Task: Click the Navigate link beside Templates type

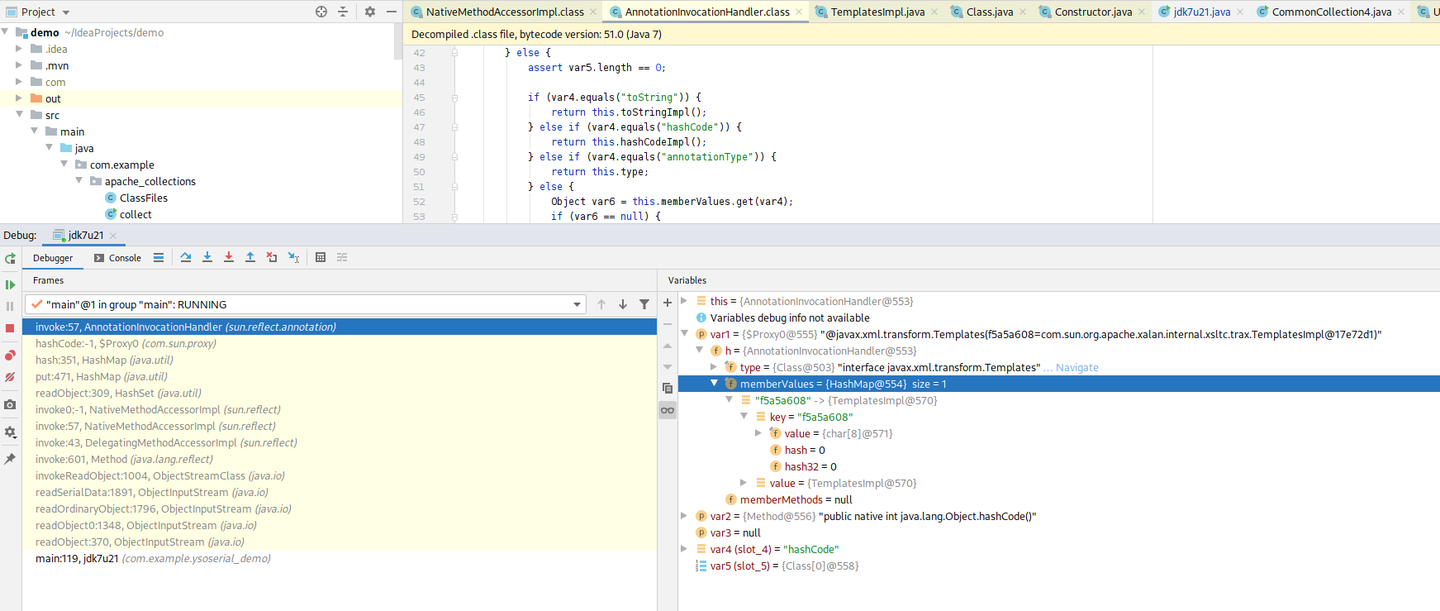Action: (1076, 367)
